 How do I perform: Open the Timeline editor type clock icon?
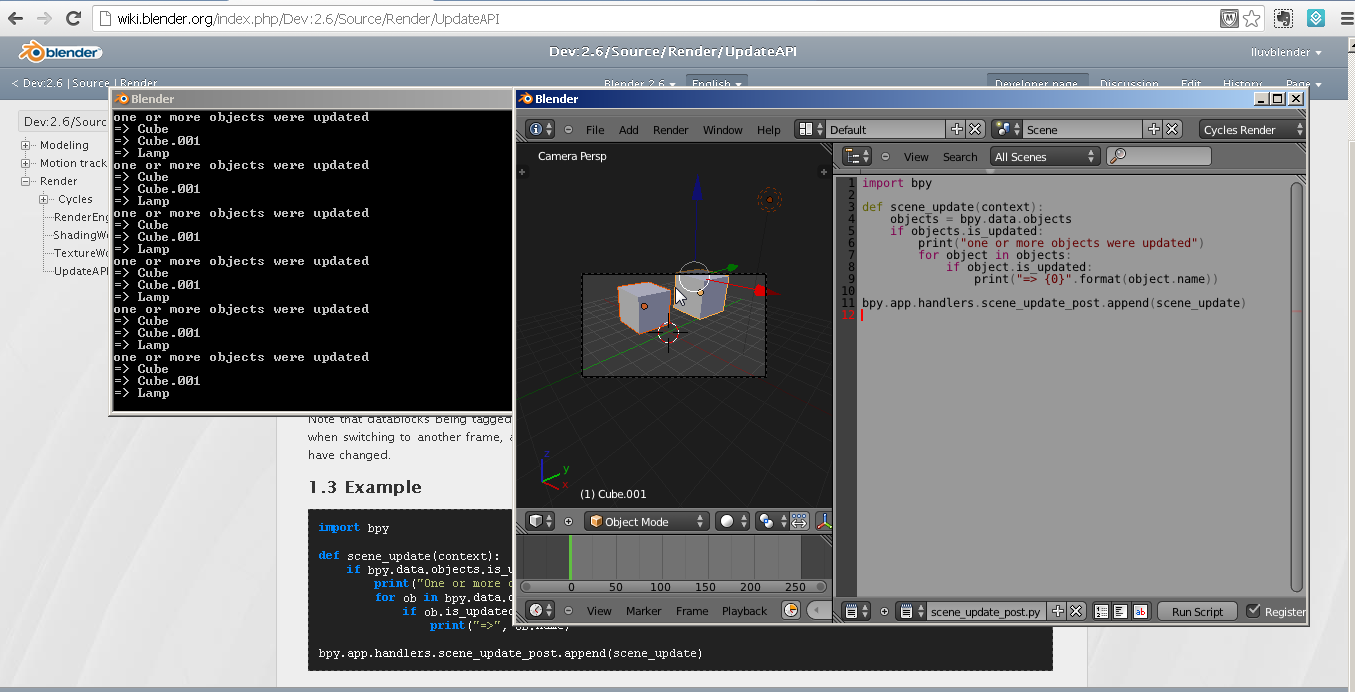[x=541, y=610]
